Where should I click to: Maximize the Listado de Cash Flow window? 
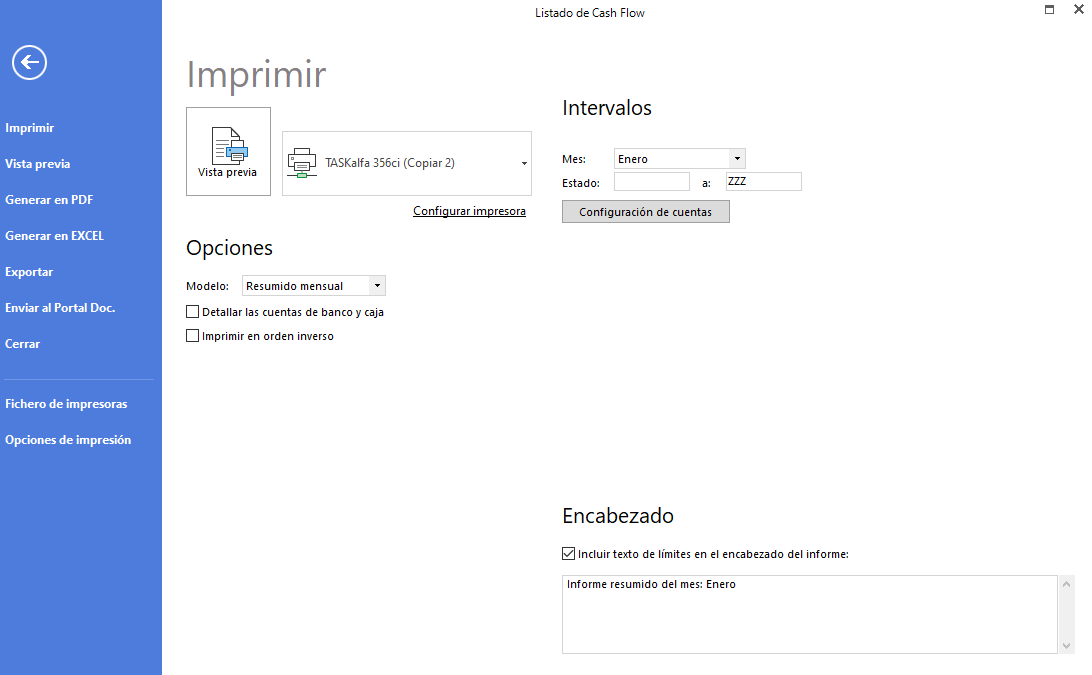(1050, 10)
